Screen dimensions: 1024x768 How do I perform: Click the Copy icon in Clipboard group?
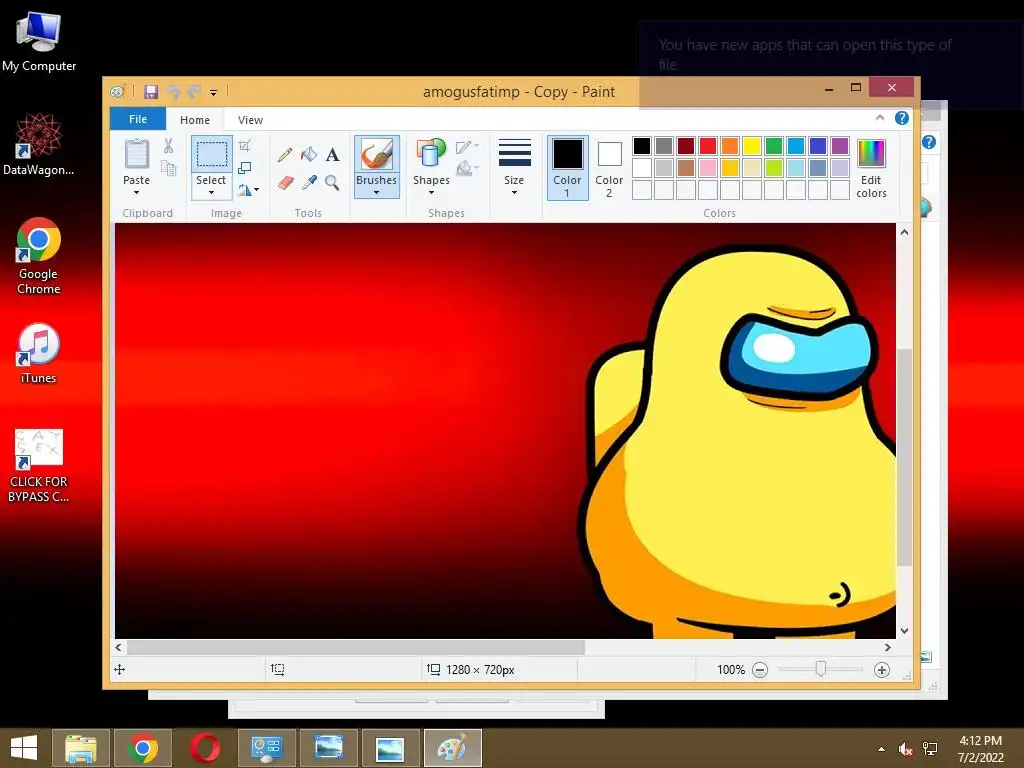(x=168, y=168)
